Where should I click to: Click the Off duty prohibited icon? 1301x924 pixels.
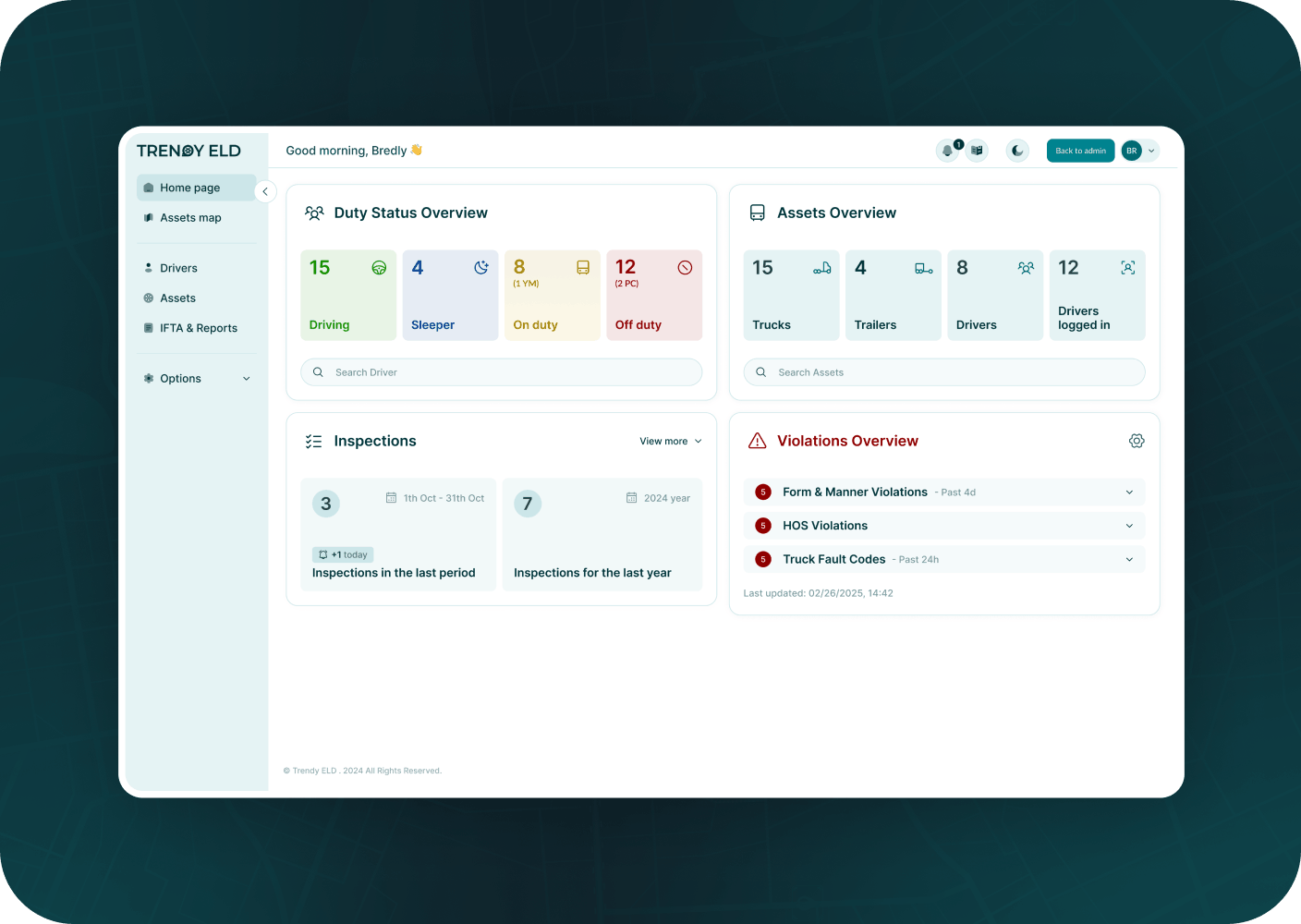tap(685, 268)
